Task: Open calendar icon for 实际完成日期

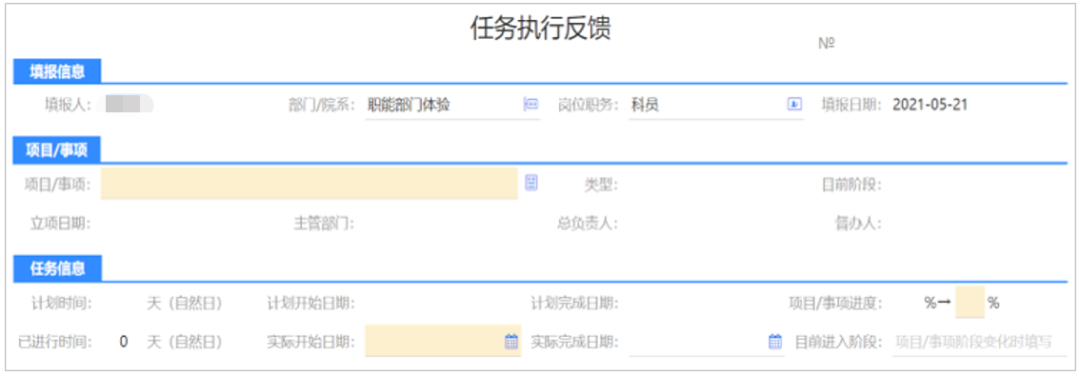Action: [x=775, y=341]
